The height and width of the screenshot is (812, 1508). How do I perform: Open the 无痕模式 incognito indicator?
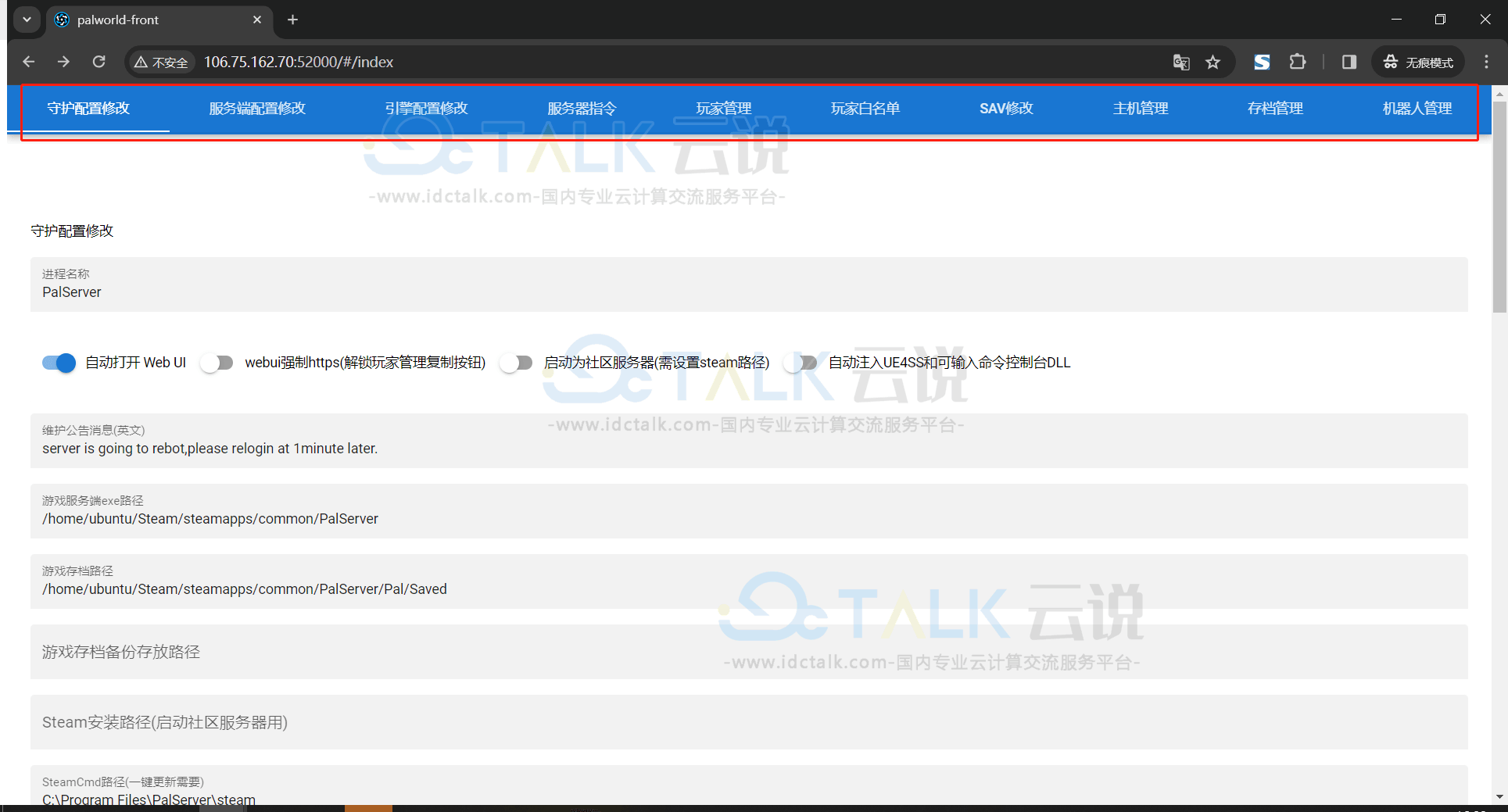point(1418,63)
